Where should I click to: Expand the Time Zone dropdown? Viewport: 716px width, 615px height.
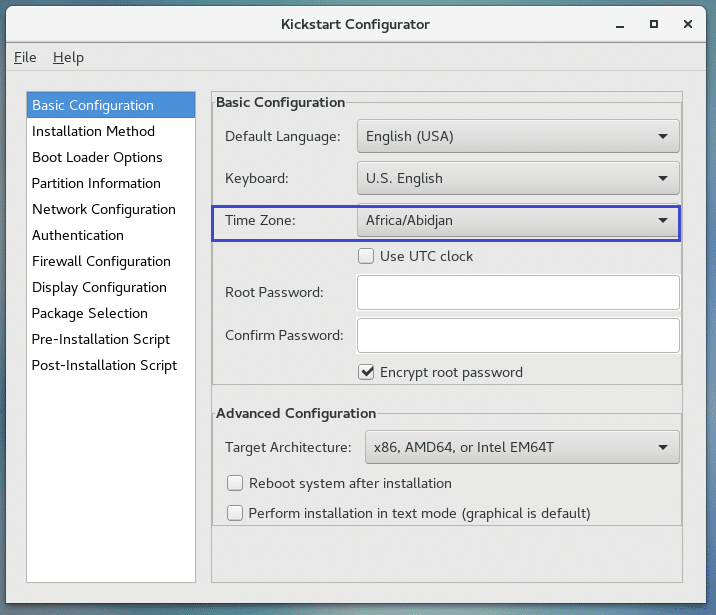point(517,220)
